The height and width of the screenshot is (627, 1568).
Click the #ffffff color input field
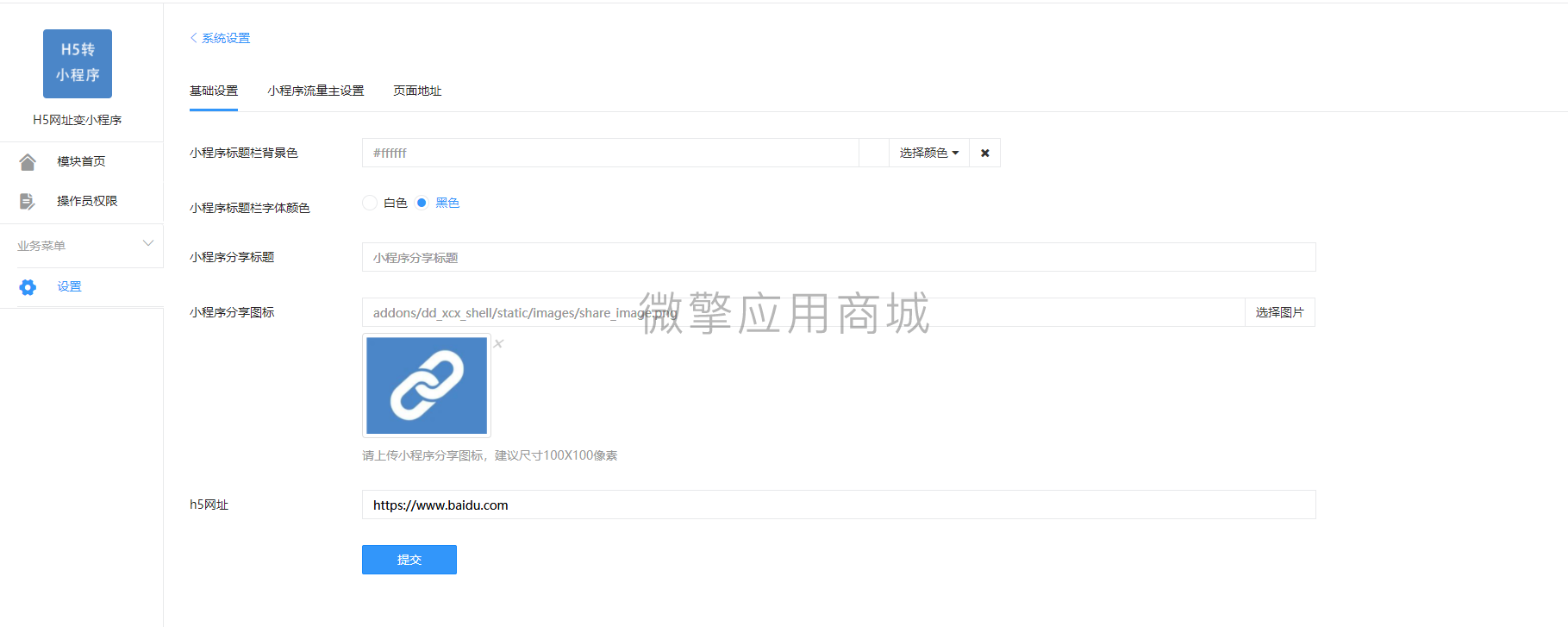(610, 153)
